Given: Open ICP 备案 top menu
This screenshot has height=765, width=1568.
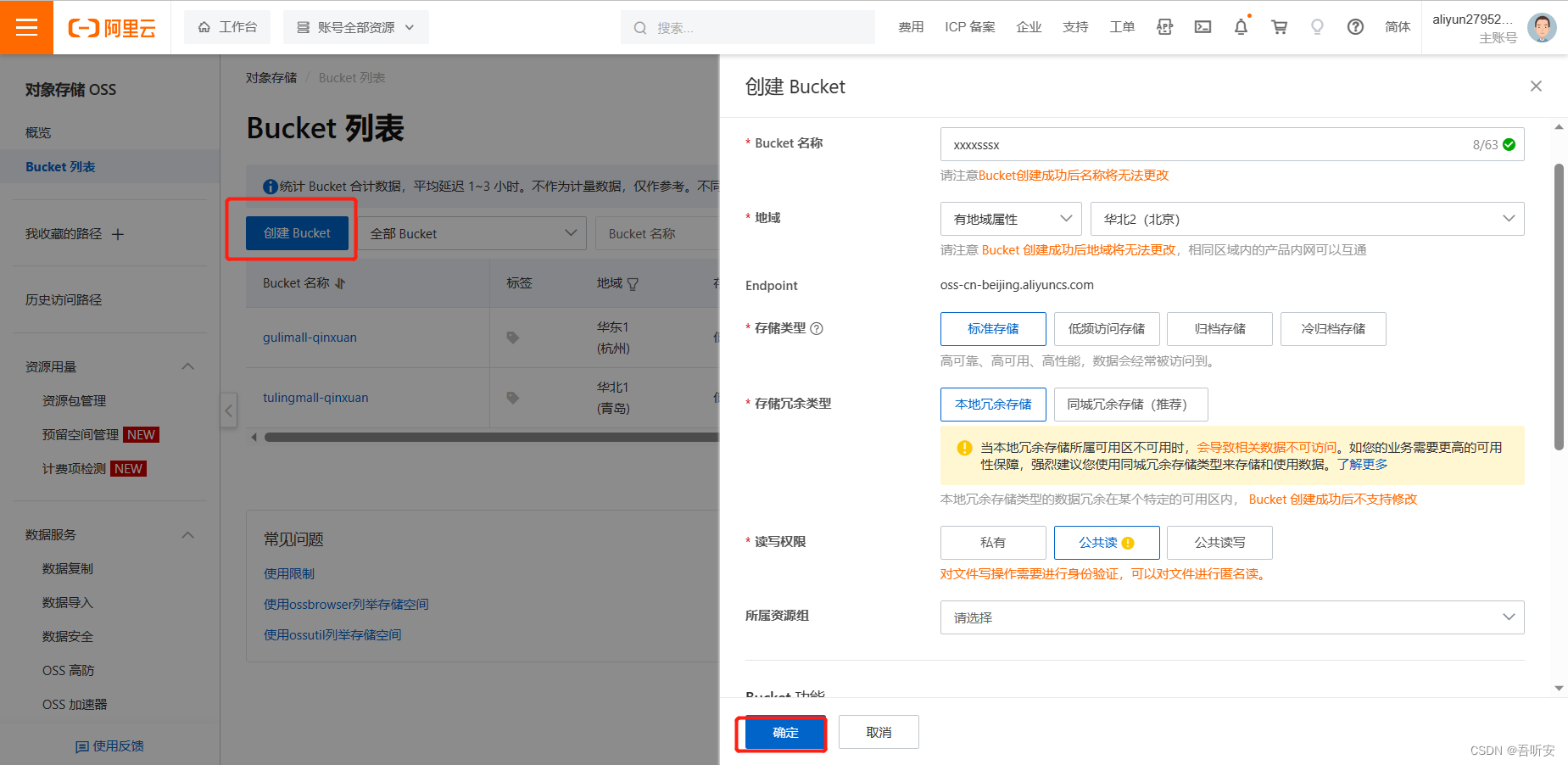Looking at the screenshot, I should coord(970,27).
